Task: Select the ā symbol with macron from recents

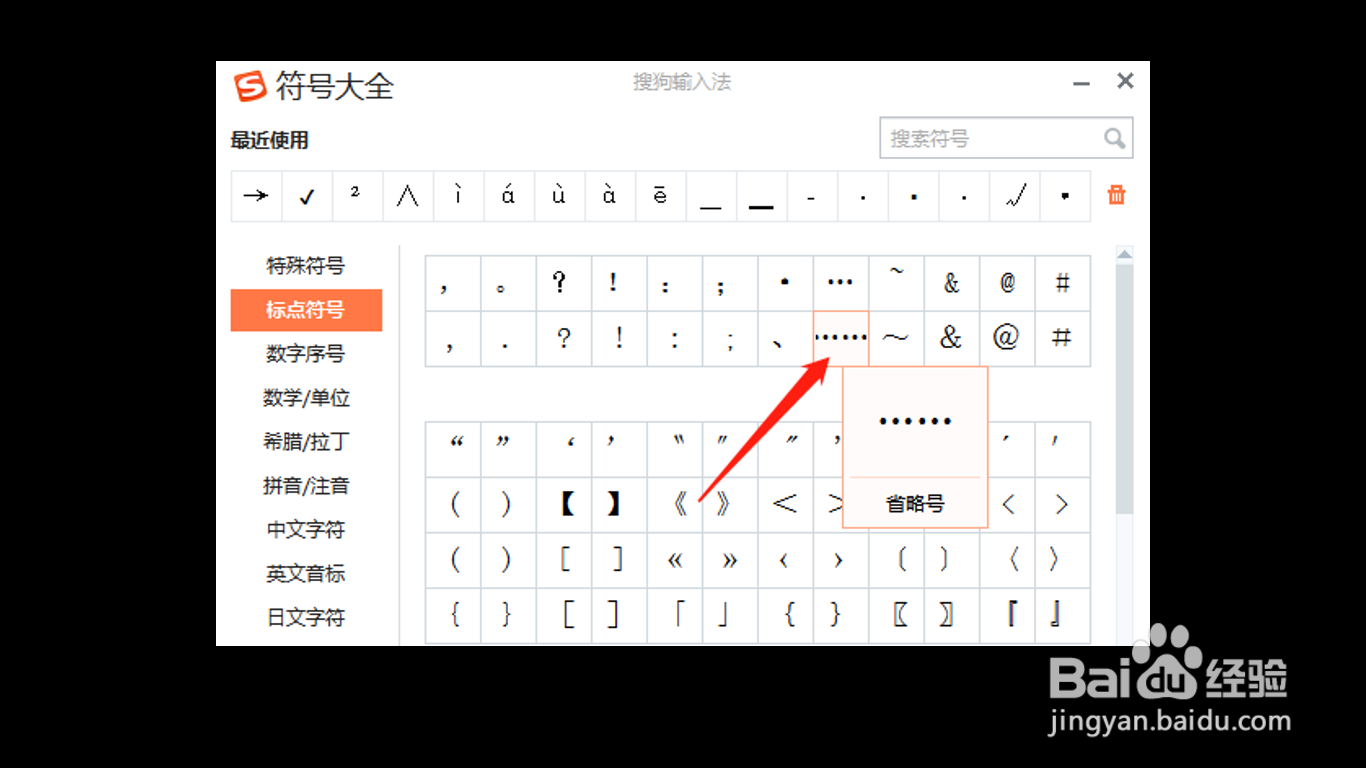Action: (660, 196)
